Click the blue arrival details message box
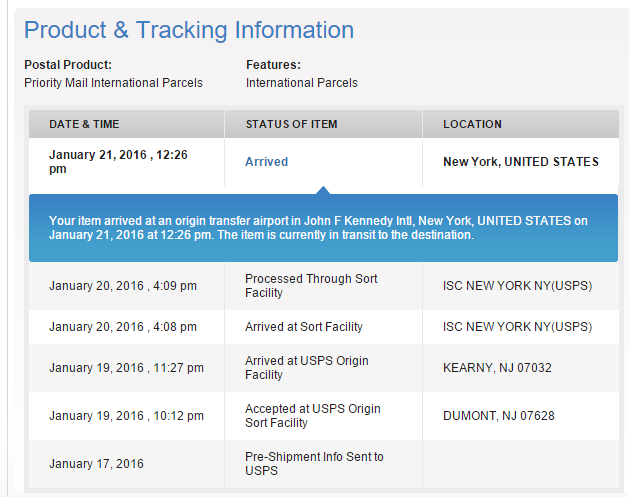Image resolution: width=629 pixels, height=497 pixels. tap(323, 228)
